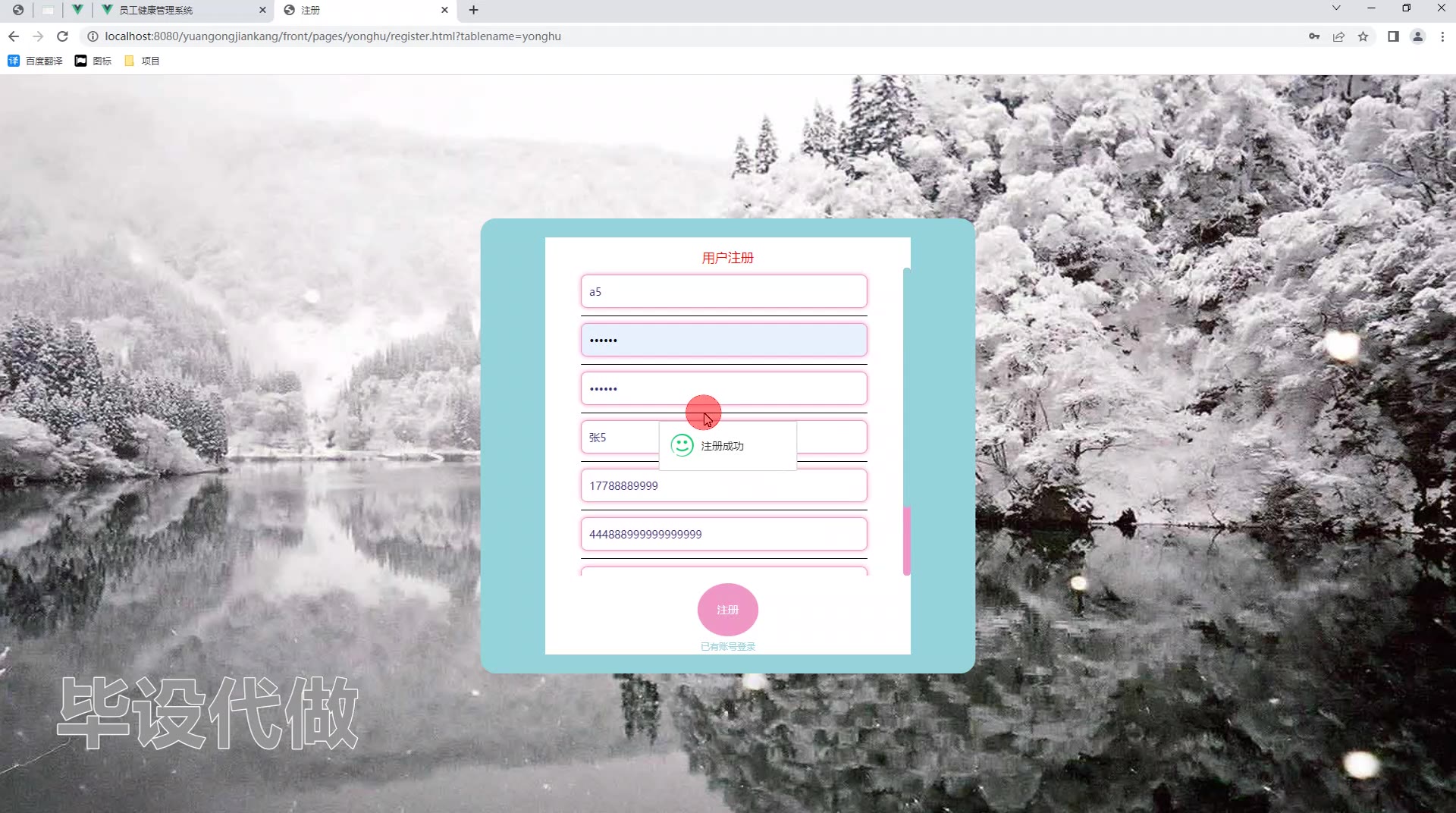This screenshot has height=813, width=1456.
Task: Open the 百度翻译 bookmark
Action: (x=35, y=61)
